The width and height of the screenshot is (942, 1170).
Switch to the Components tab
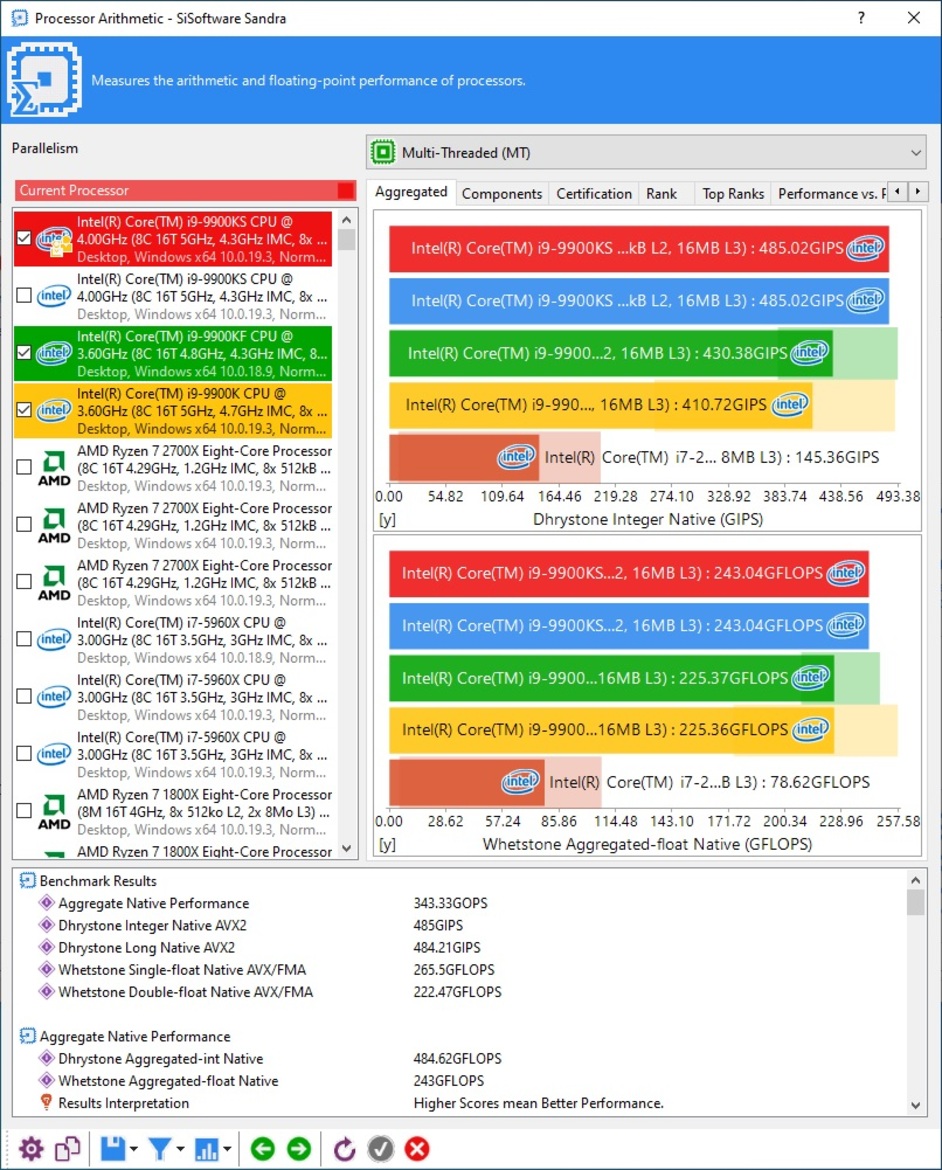coord(502,193)
